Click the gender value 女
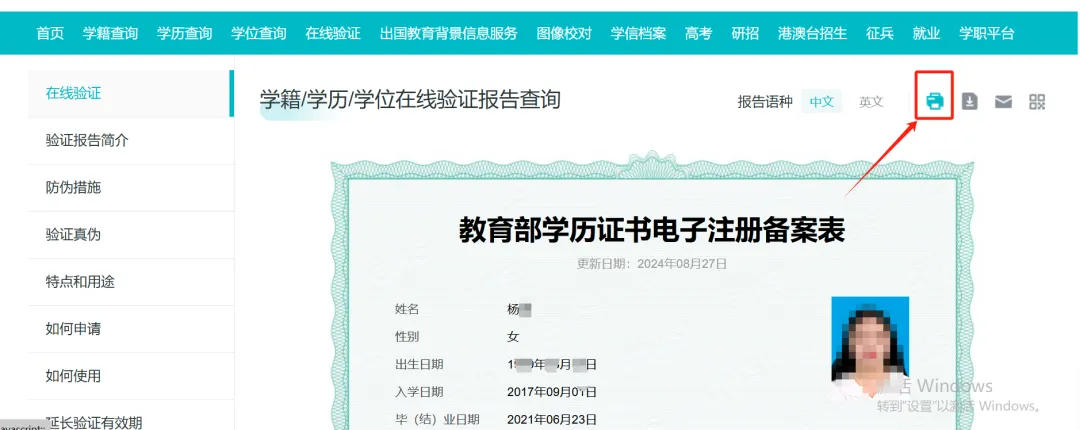The width and height of the screenshot is (1080, 430). click(513, 337)
